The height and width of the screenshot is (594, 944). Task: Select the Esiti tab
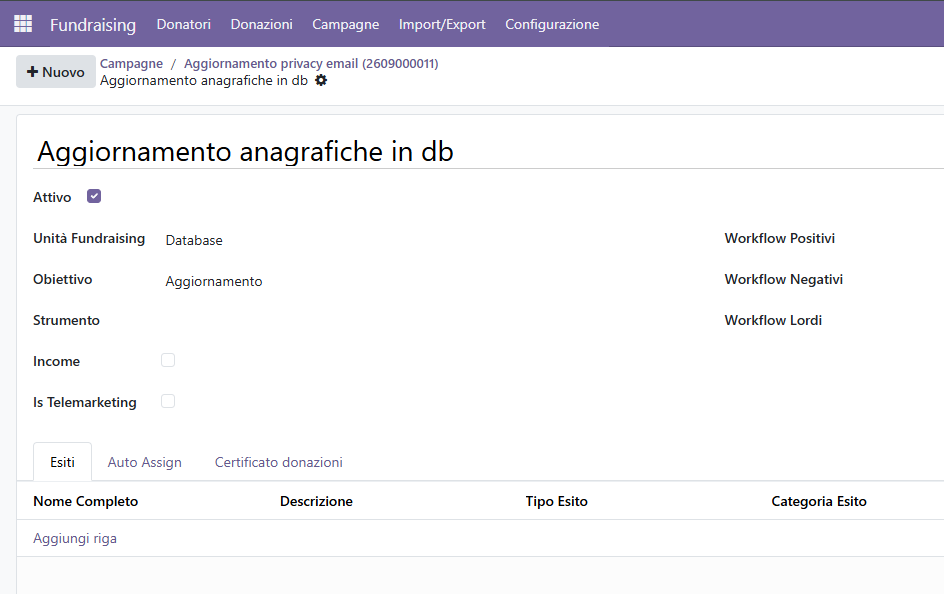pyautogui.click(x=63, y=462)
